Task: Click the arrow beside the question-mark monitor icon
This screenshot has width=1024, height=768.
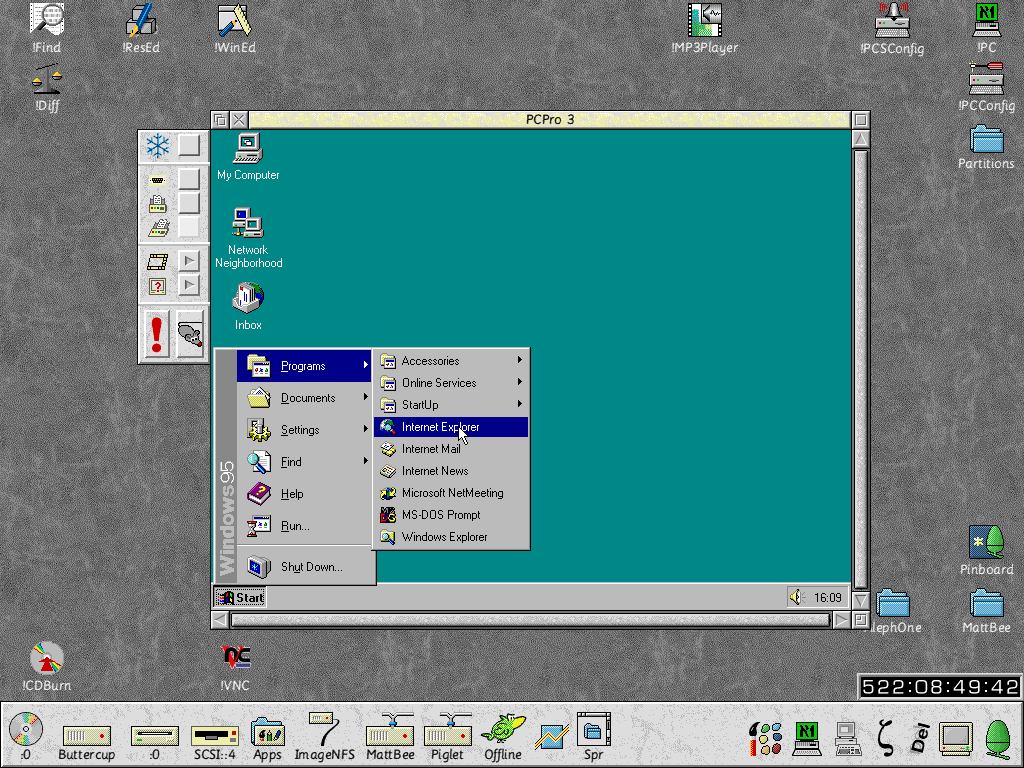Action: click(189, 285)
